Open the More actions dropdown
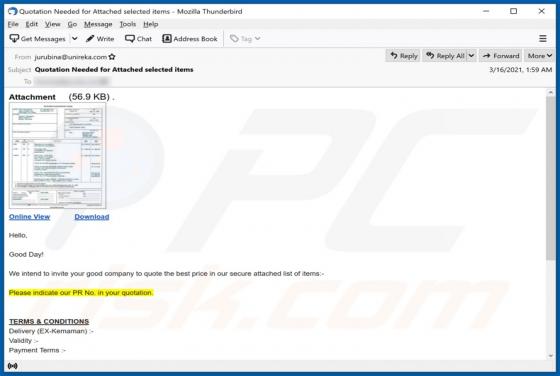The height and width of the screenshot is (376, 560). [540, 56]
